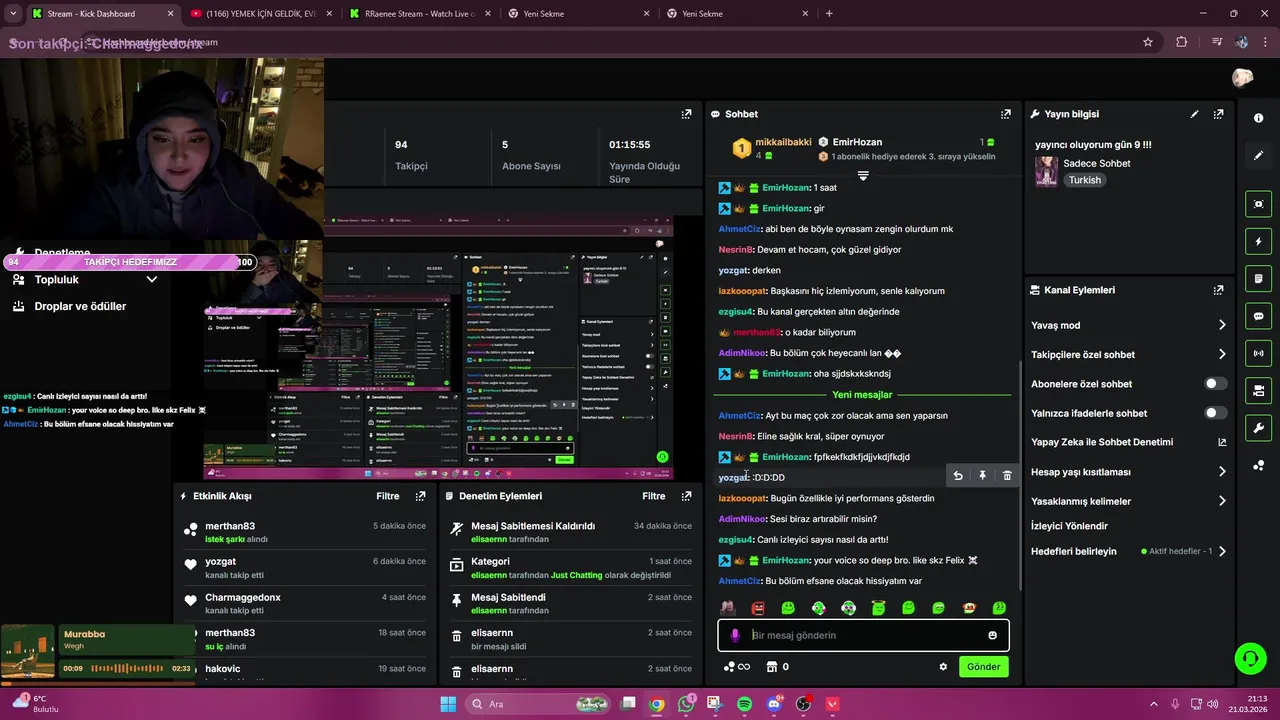Reply to yozgat's message arrow icon
The width and height of the screenshot is (1280, 720).
(958, 476)
